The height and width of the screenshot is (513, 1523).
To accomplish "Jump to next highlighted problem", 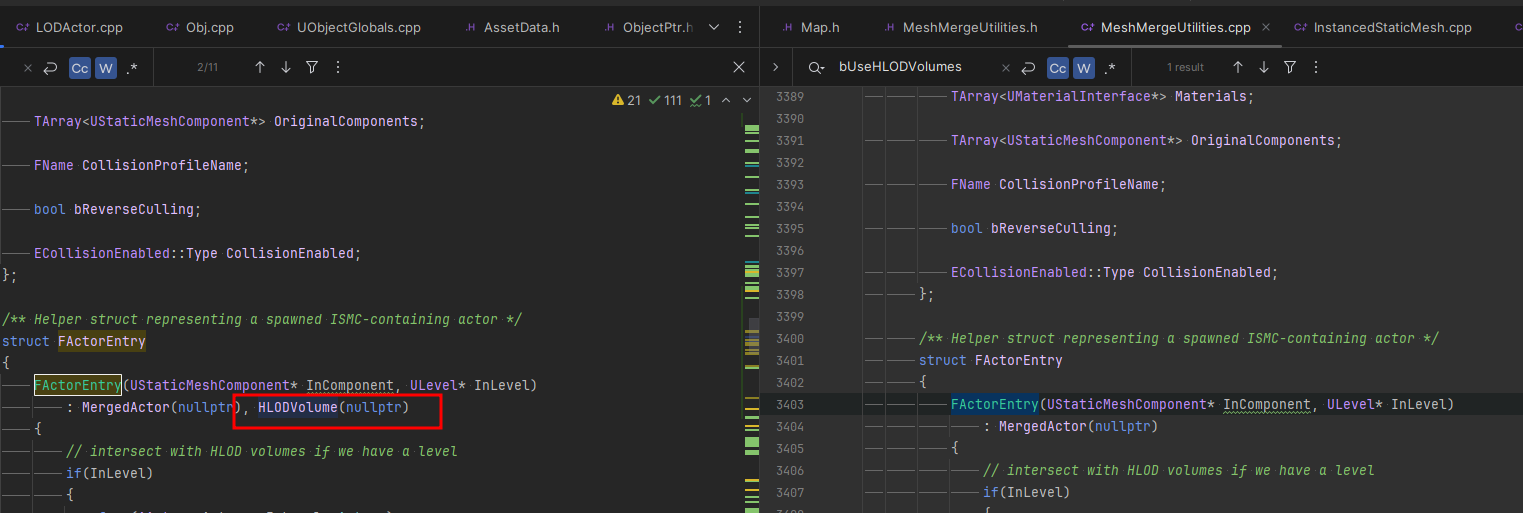I will pyautogui.click(x=746, y=100).
